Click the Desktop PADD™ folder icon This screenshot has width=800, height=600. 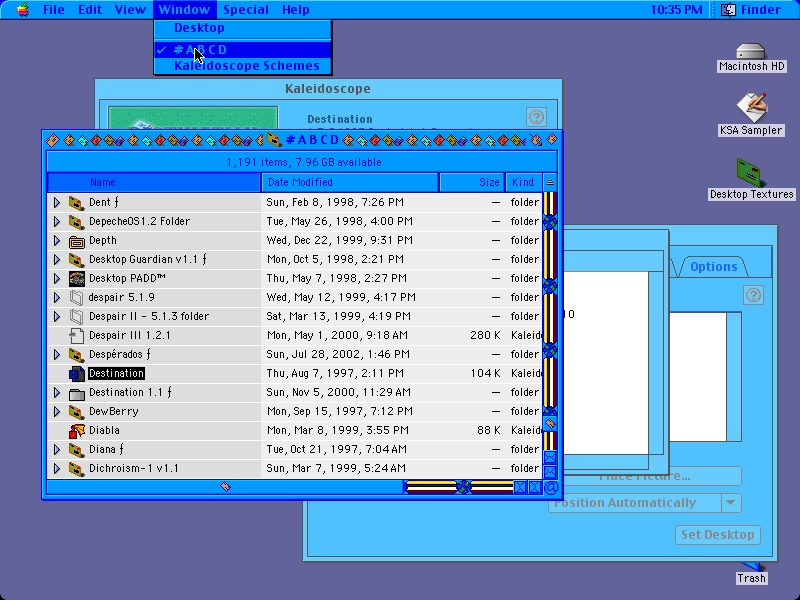[77, 279]
